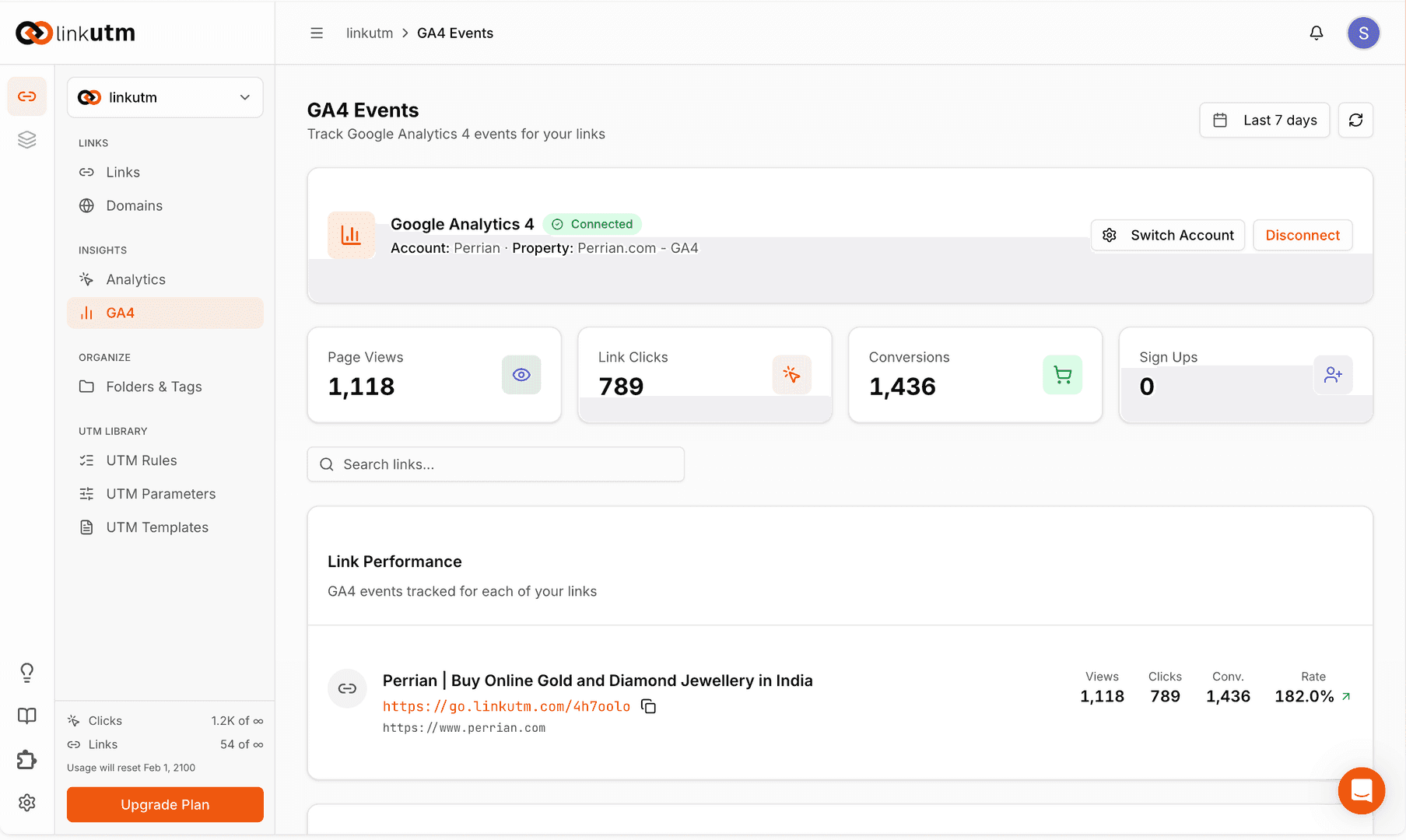
Task: Click the Upgrade Plan button
Action: click(x=165, y=804)
